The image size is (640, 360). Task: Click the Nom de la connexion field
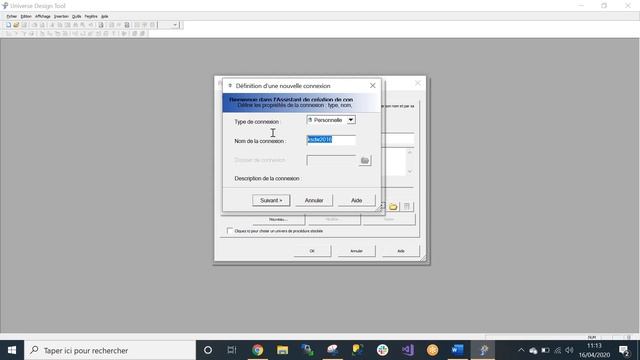tap(331, 140)
